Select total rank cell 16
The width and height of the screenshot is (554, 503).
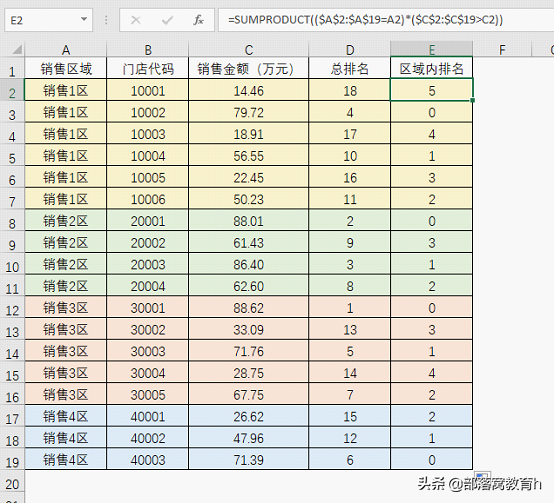pyautogui.click(x=350, y=177)
